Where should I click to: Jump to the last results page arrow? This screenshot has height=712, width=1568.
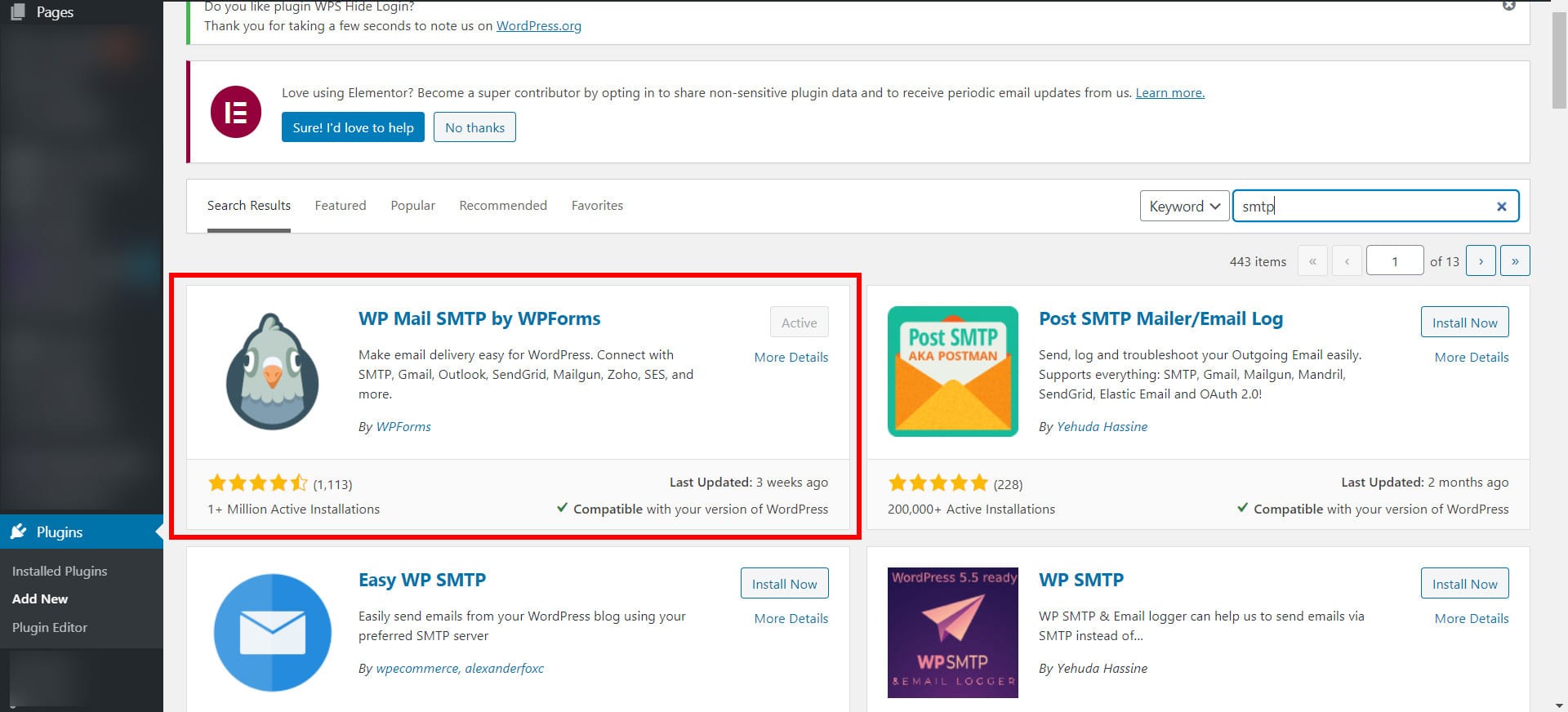point(1515,261)
